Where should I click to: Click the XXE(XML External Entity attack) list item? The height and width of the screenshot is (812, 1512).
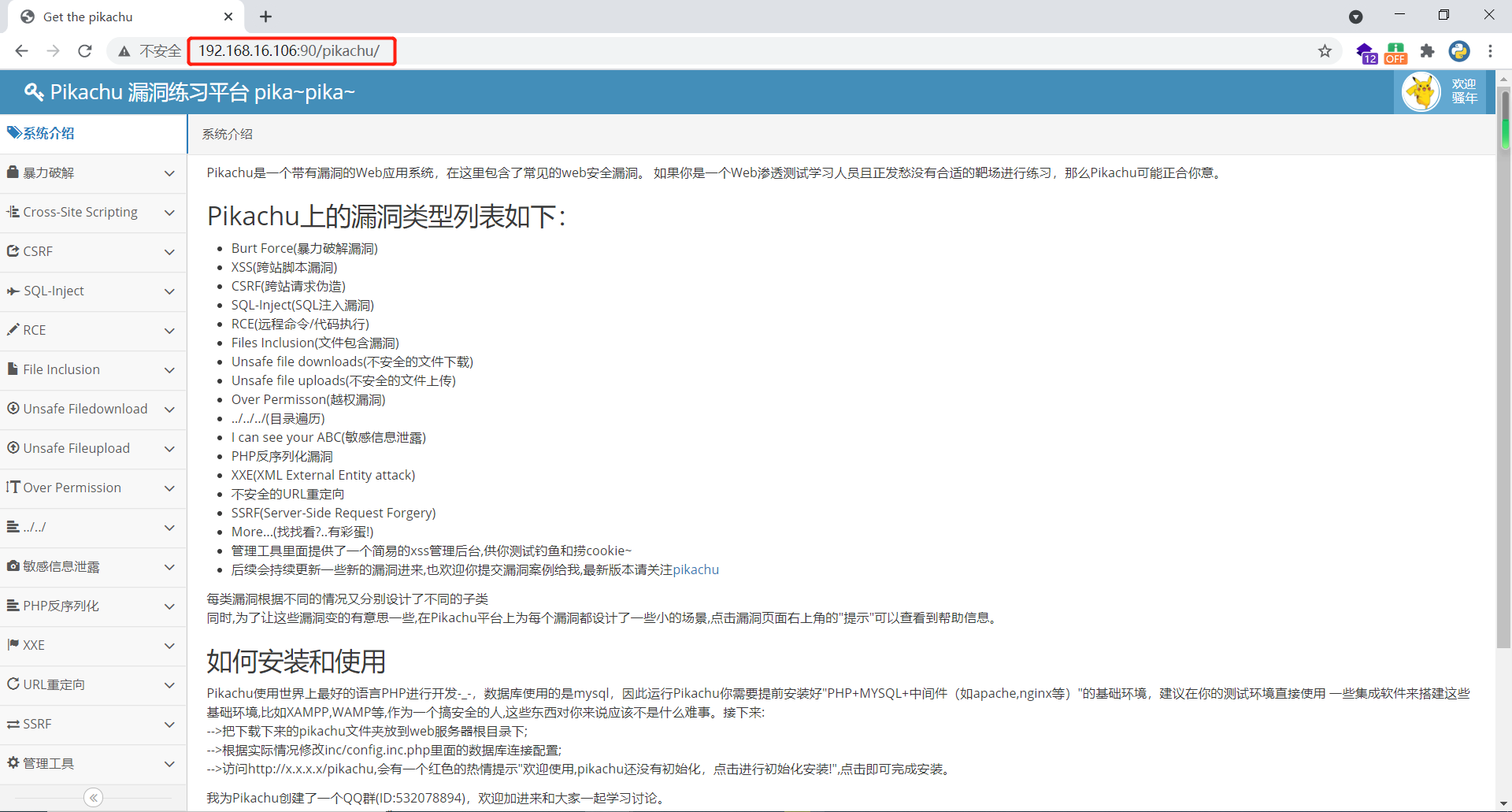[x=323, y=475]
